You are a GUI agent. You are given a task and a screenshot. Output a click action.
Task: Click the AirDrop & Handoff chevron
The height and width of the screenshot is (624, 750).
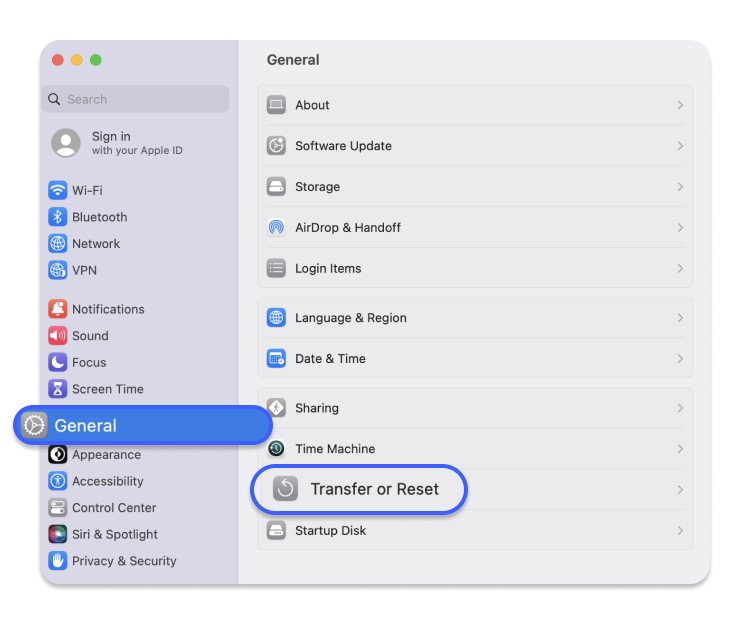(680, 227)
